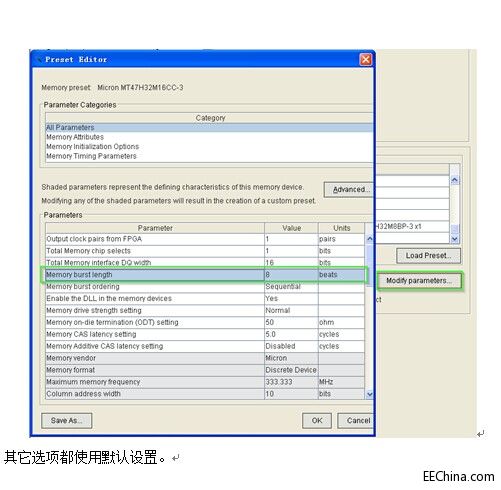Screen dimensions: 501x490
Task: Open the Advanced settings button
Action: [x=349, y=190]
